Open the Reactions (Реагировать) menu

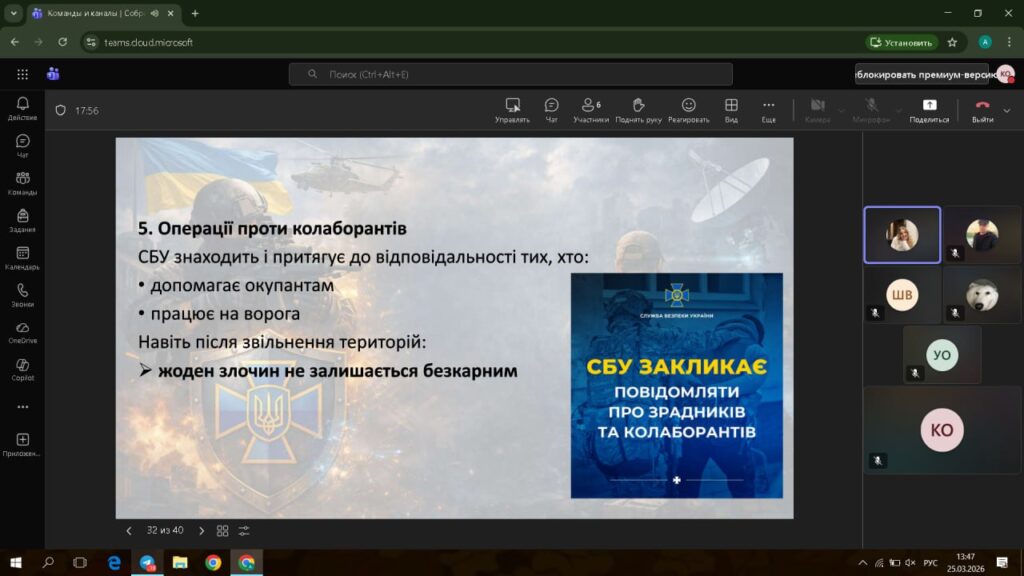[x=688, y=109]
